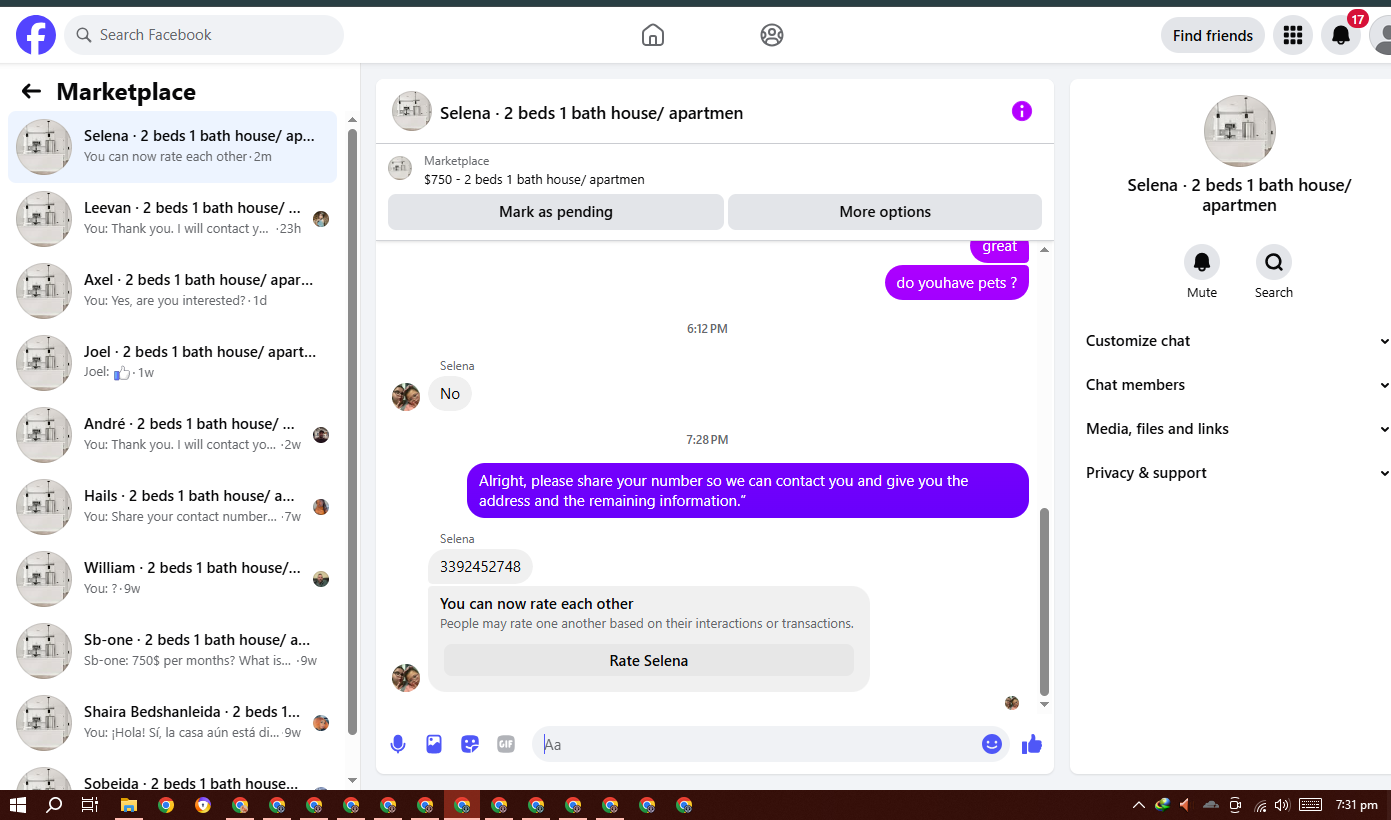Open the Facebook menu grid icon
Image resolution: width=1391 pixels, height=820 pixels.
(1293, 35)
